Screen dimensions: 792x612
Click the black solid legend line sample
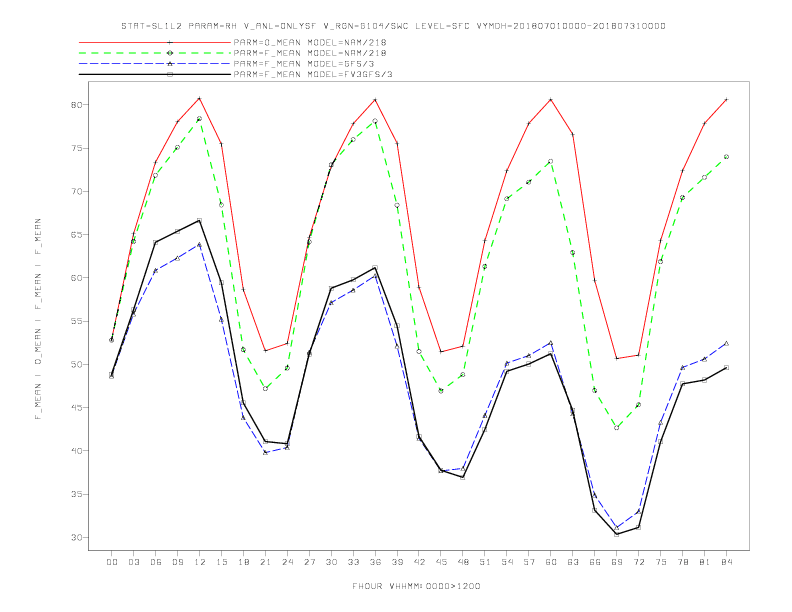[155, 74]
